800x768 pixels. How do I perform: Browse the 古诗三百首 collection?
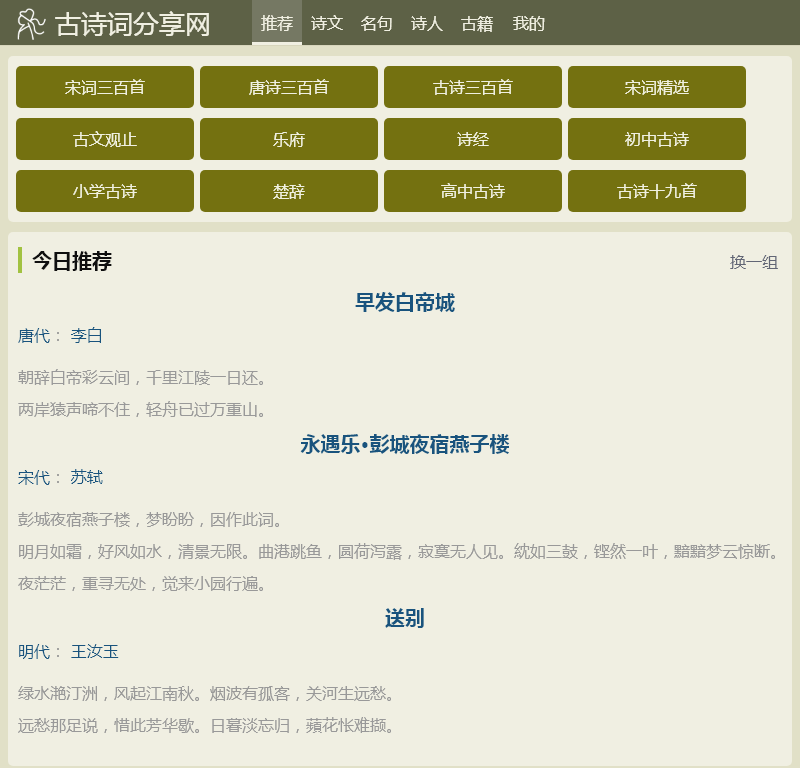(473, 87)
